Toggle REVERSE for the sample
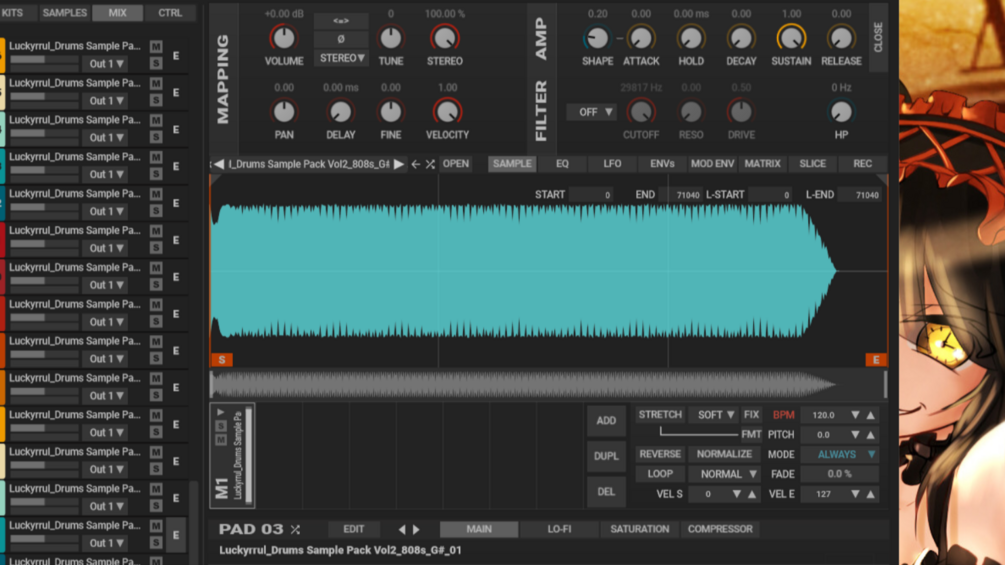Viewport: 1005px width, 565px height. (660, 454)
